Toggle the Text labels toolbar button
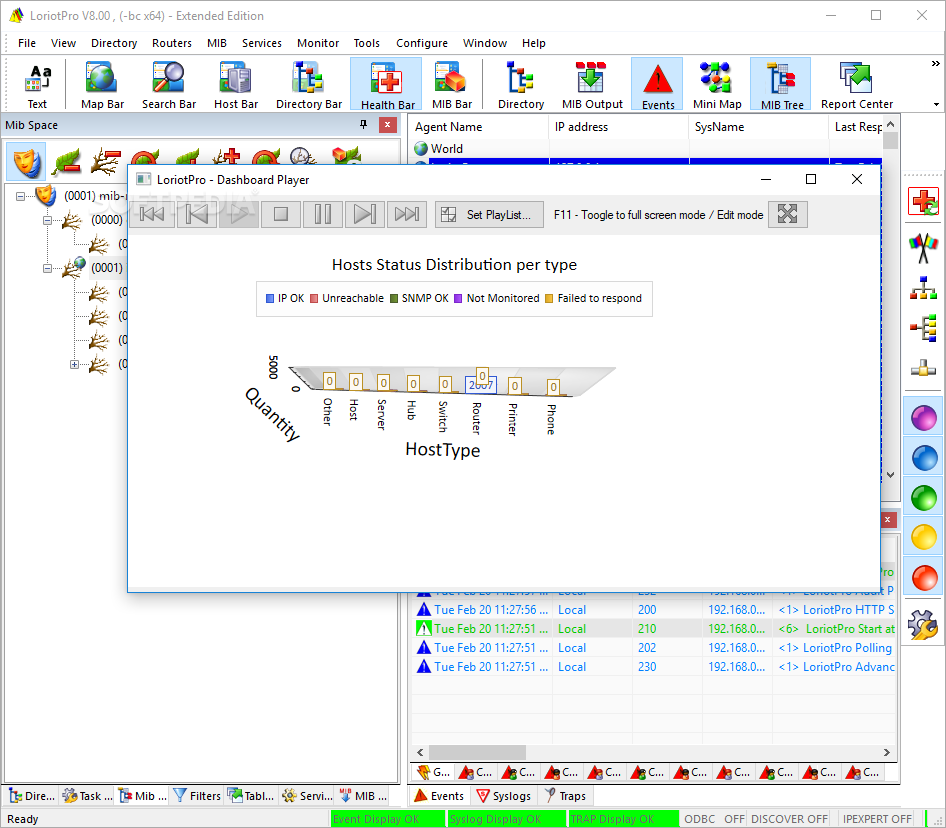The width and height of the screenshot is (946, 828). tap(37, 85)
